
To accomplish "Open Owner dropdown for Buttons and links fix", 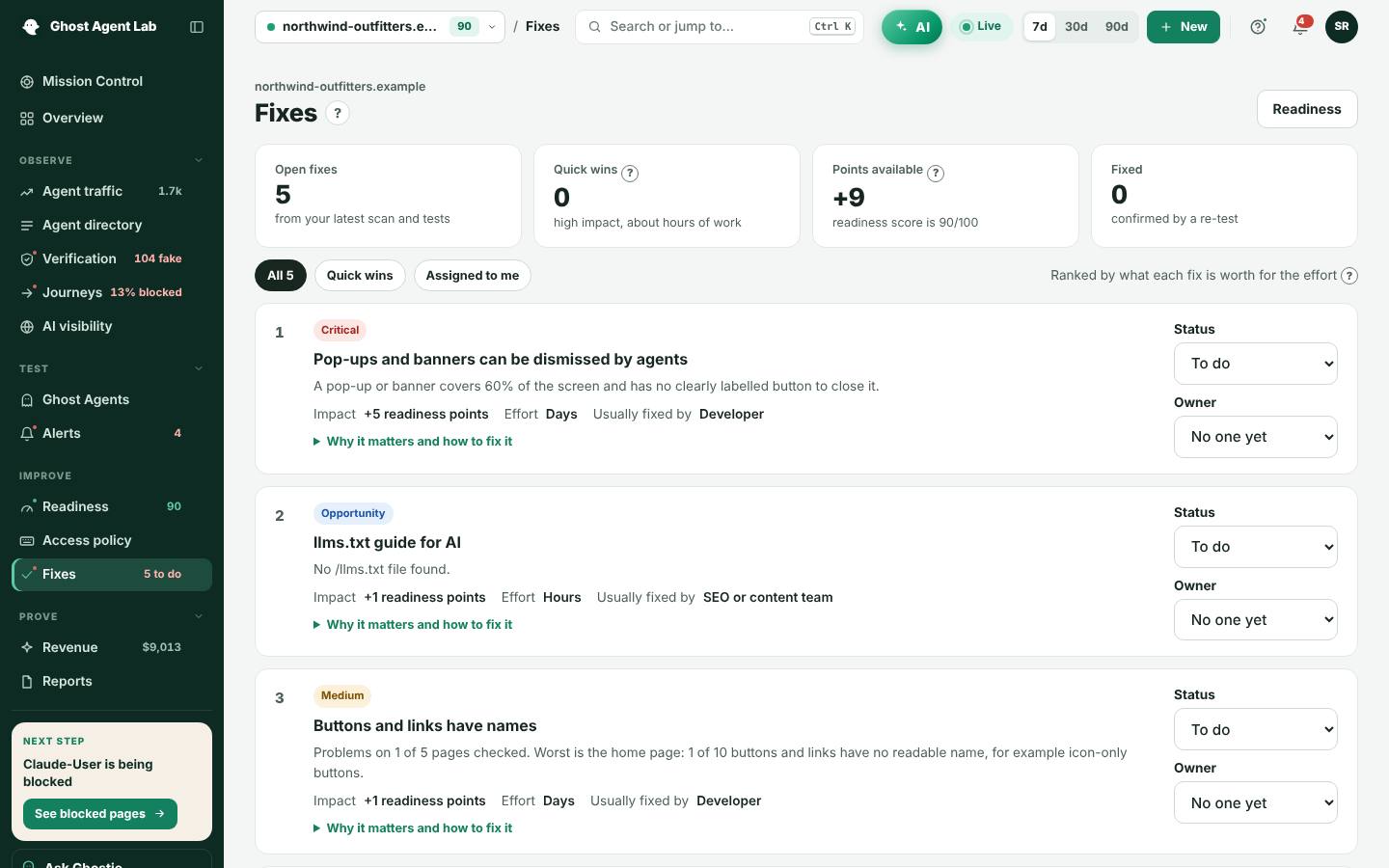I will tap(1256, 803).
